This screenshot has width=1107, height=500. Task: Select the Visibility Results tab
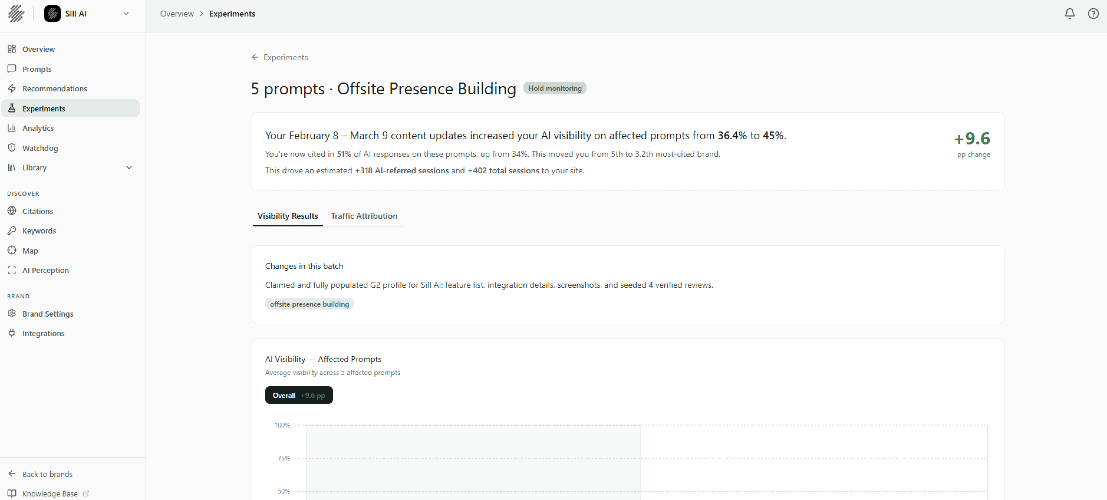pos(288,216)
